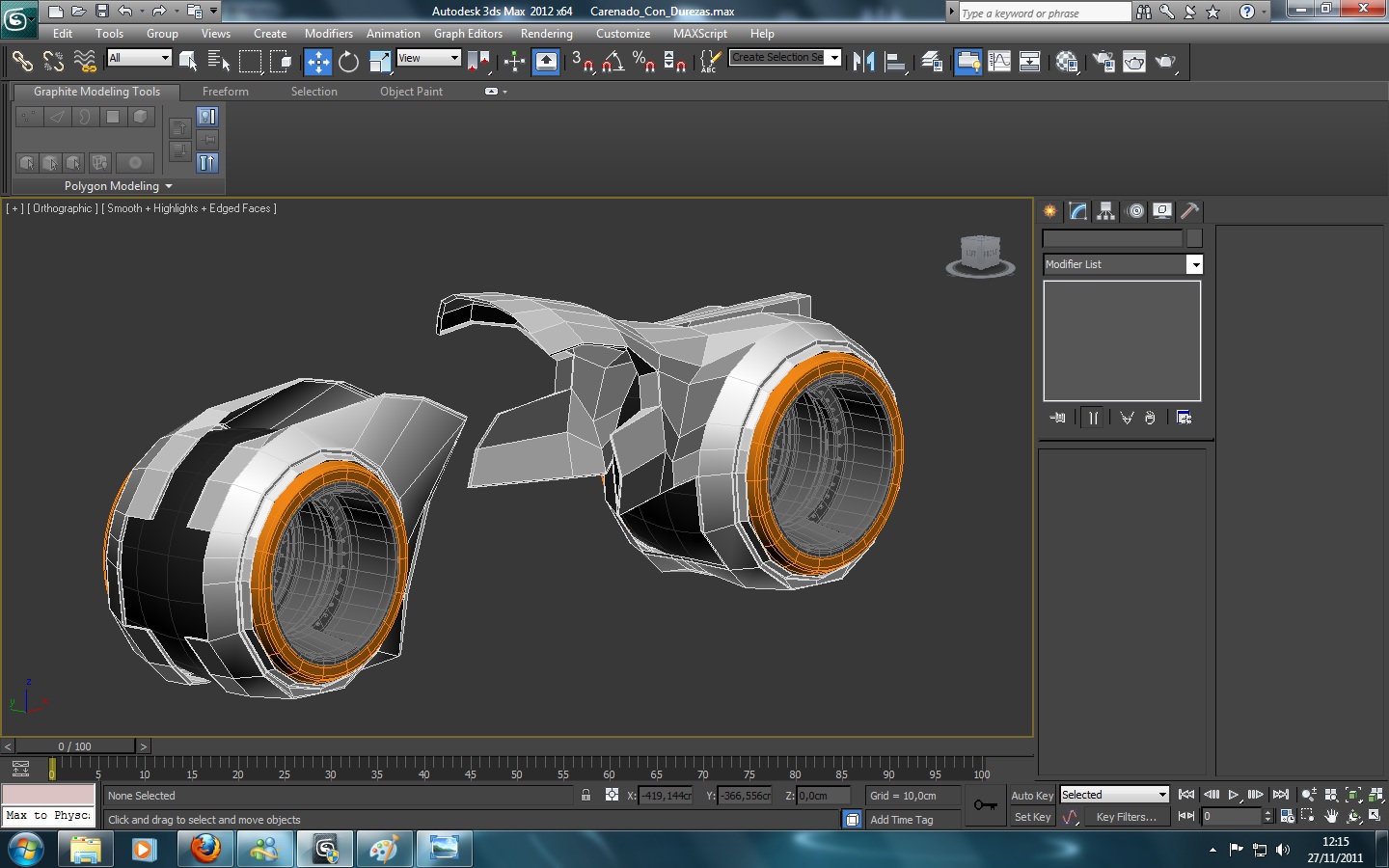
Task: Open the Material Editor icon
Action: coord(1066,62)
